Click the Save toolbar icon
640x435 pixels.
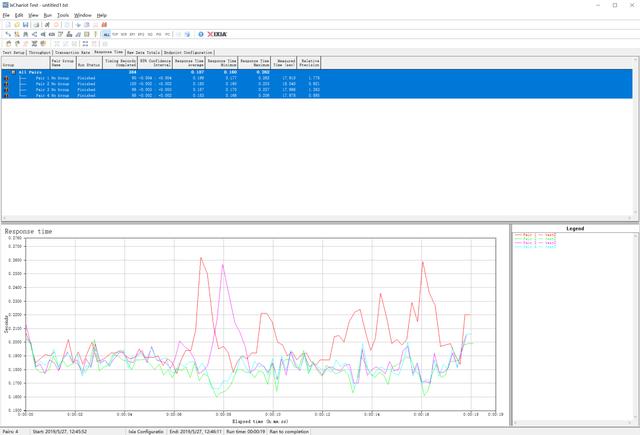click(23, 24)
